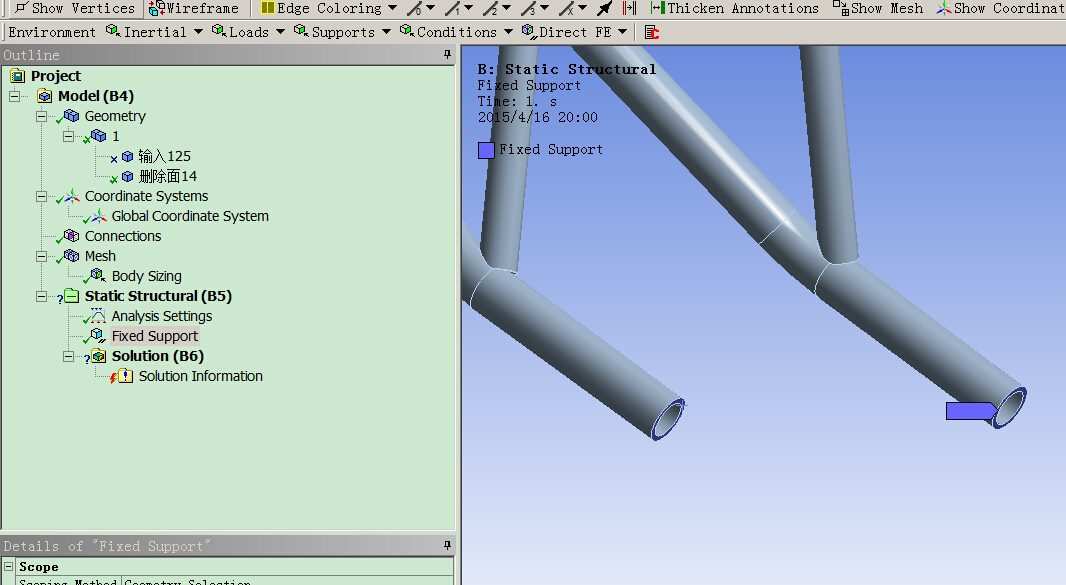Click the Connections node icon
The image size is (1066, 585).
tap(71, 236)
